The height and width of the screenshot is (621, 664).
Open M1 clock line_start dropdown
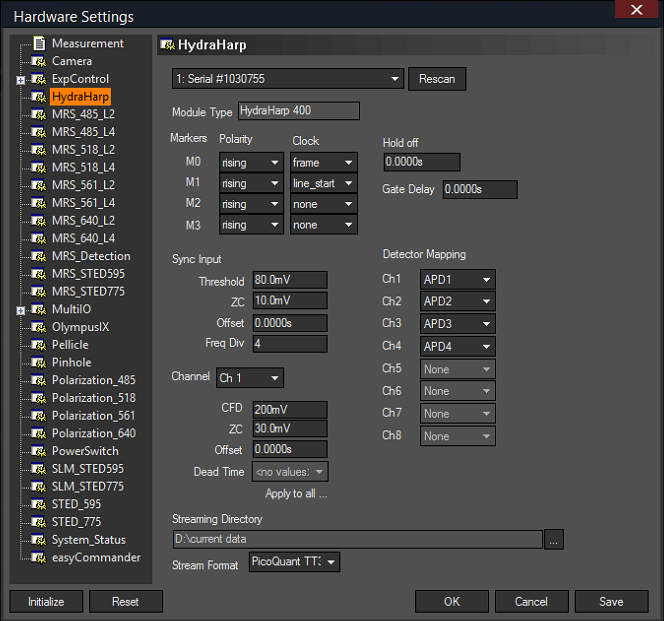coord(324,183)
